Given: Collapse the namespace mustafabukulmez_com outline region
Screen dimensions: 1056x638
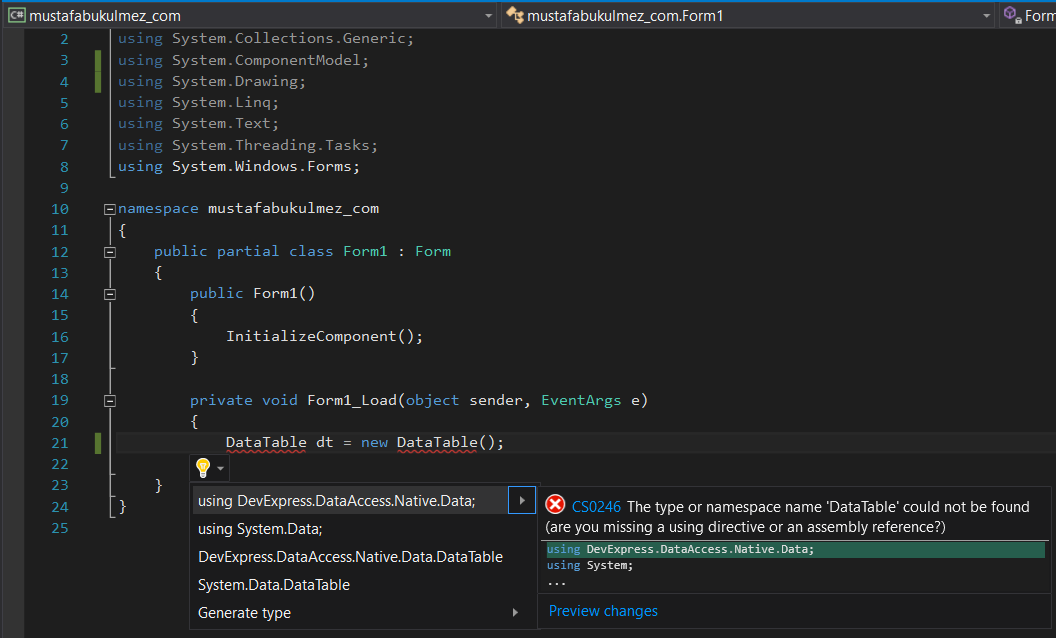Looking at the screenshot, I should point(109,208).
